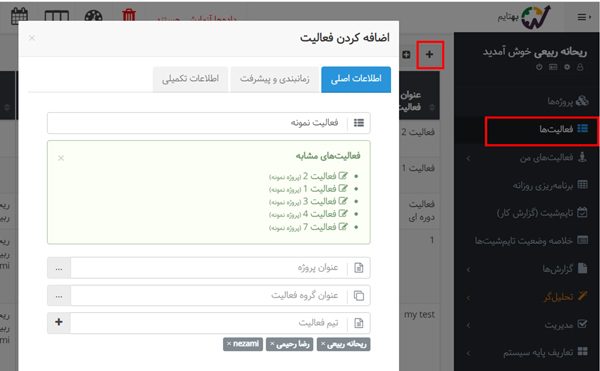
Task: Open the gear settings icon under the greeting
Action: pos(567,67)
